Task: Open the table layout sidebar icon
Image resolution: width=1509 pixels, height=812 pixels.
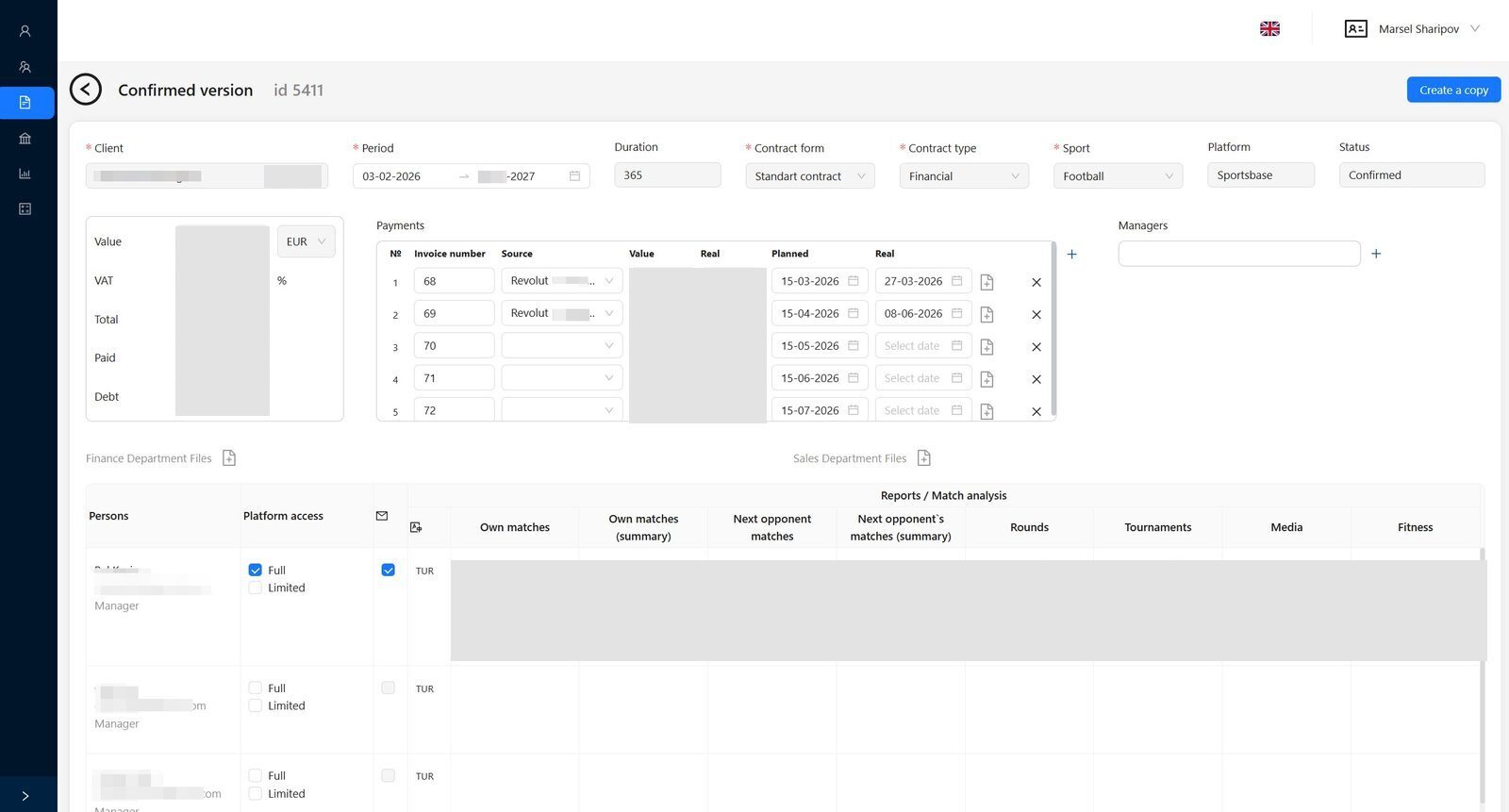Action: click(x=25, y=208)
